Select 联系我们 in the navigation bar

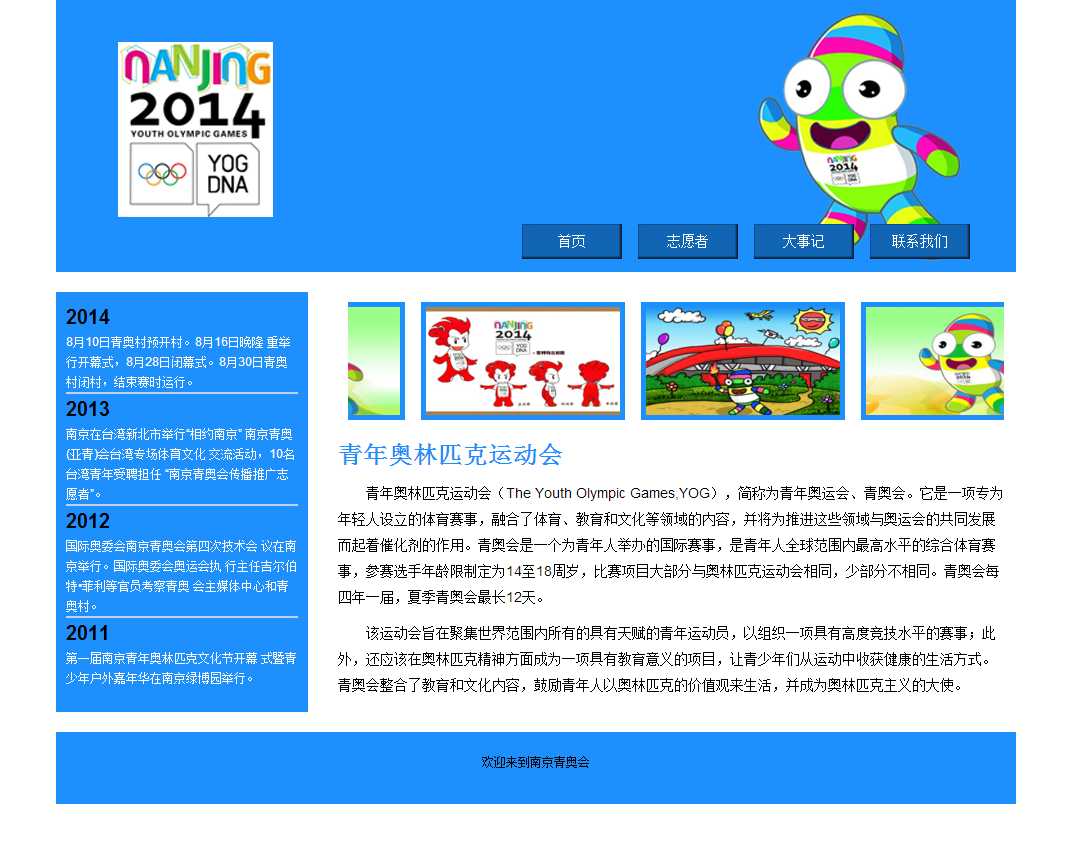[x=919, y=241]
